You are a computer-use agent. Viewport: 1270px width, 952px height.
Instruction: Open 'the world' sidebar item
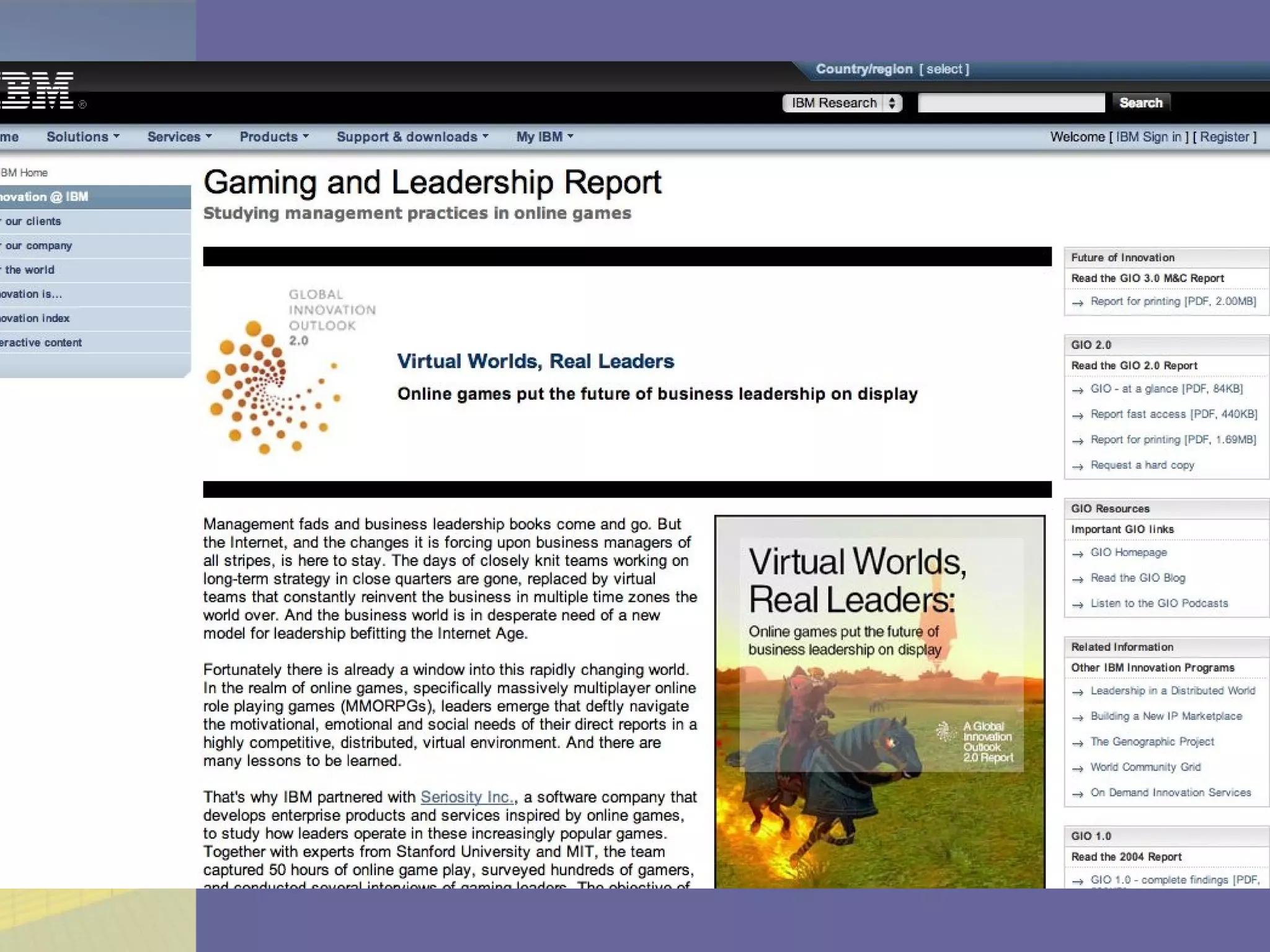(x=95, y=270)
